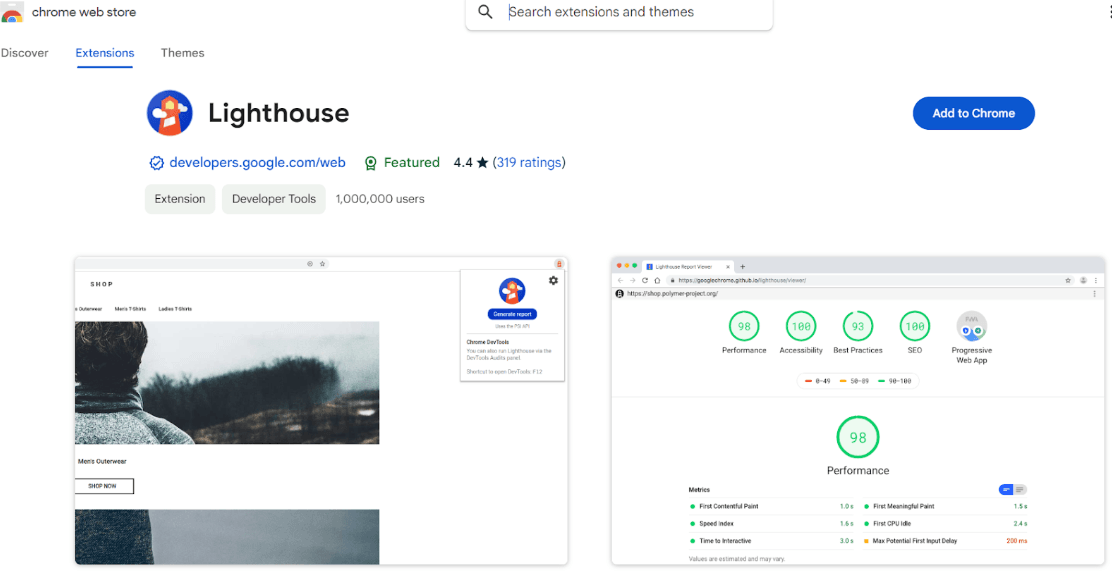Click the First Contentful Paint metric row
This screenshot has height=572, width=1112.
(x=772, y=507)
